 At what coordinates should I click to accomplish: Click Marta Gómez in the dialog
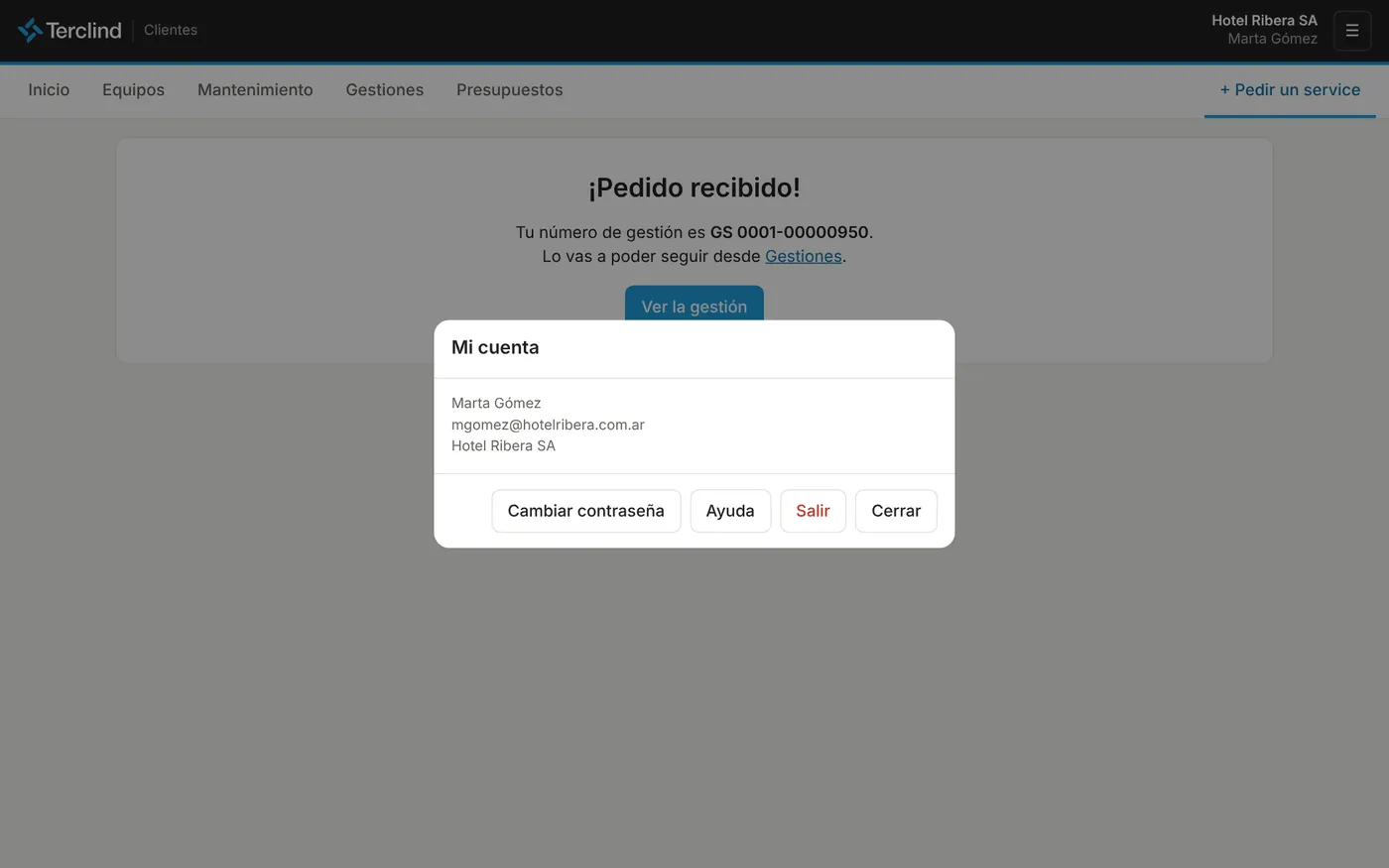click(496, 403)
